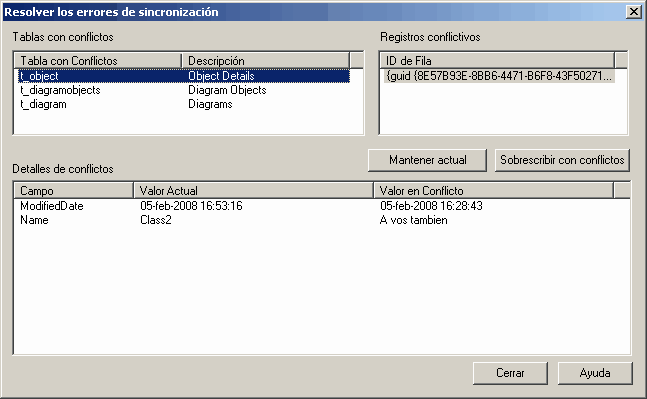
Task: Click current value 05-feb-2008 16:53:16
Action: [x=191, y=206]
